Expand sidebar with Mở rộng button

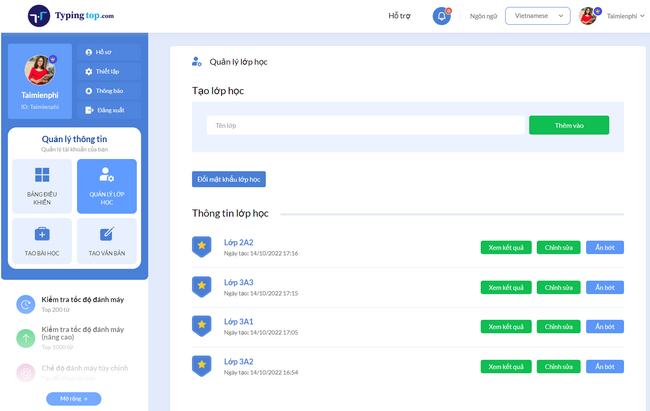(x=73, y=399)
